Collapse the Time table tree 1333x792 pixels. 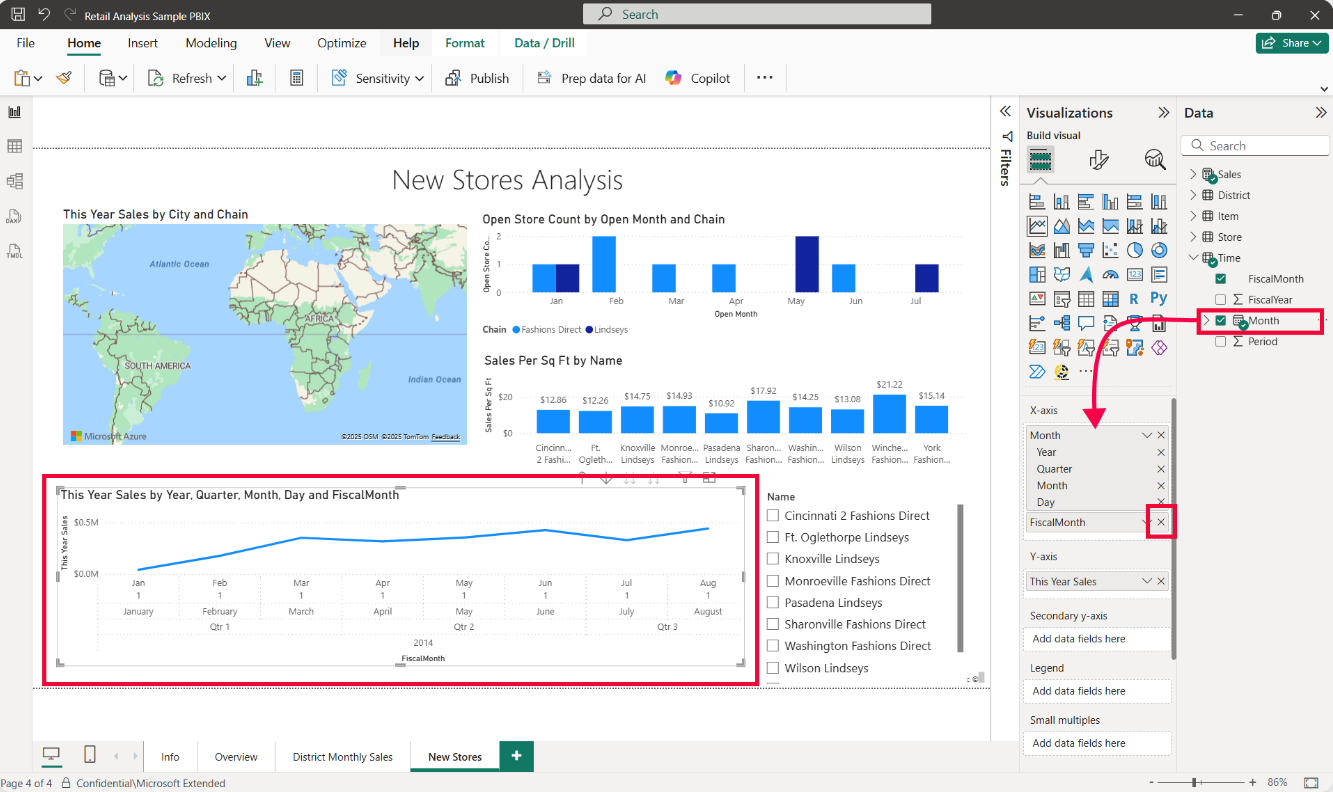pyautogui.click(x=1193, y=258)
